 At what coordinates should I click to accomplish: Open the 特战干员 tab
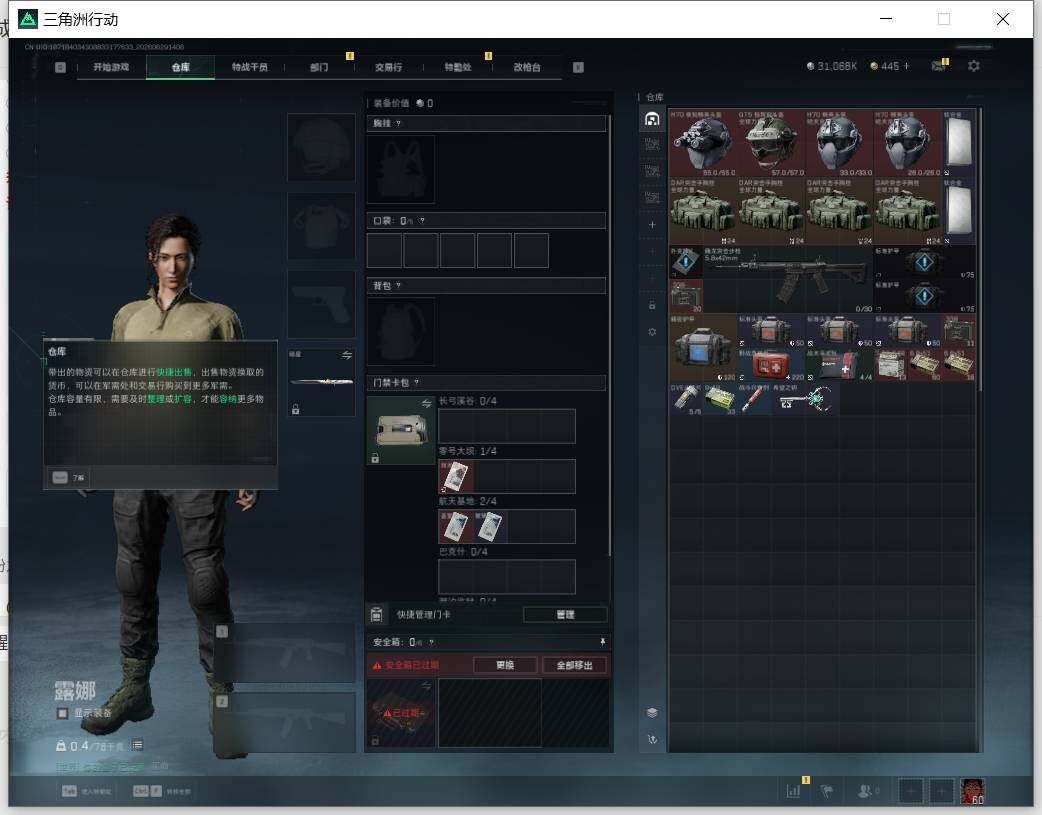[x=249, y=67]
